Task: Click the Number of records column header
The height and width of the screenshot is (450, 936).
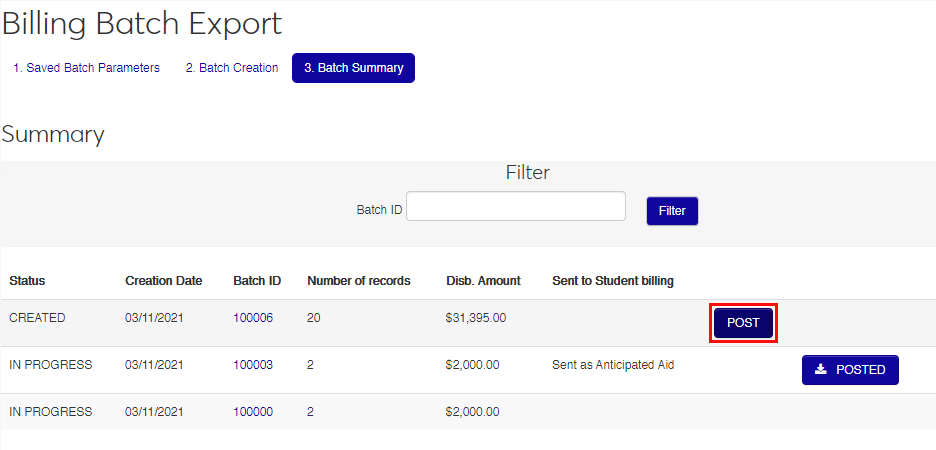Action: pos(358,281)
